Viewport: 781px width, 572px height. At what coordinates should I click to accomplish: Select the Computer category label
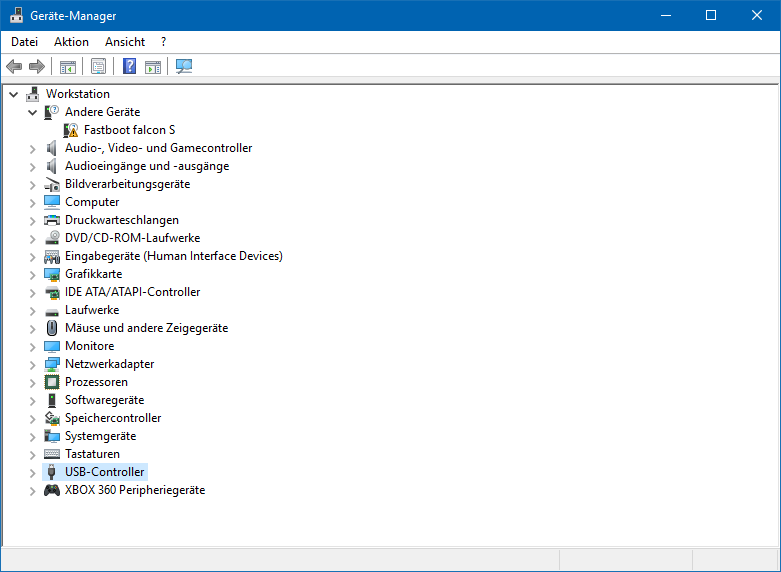tap(92, 202)
